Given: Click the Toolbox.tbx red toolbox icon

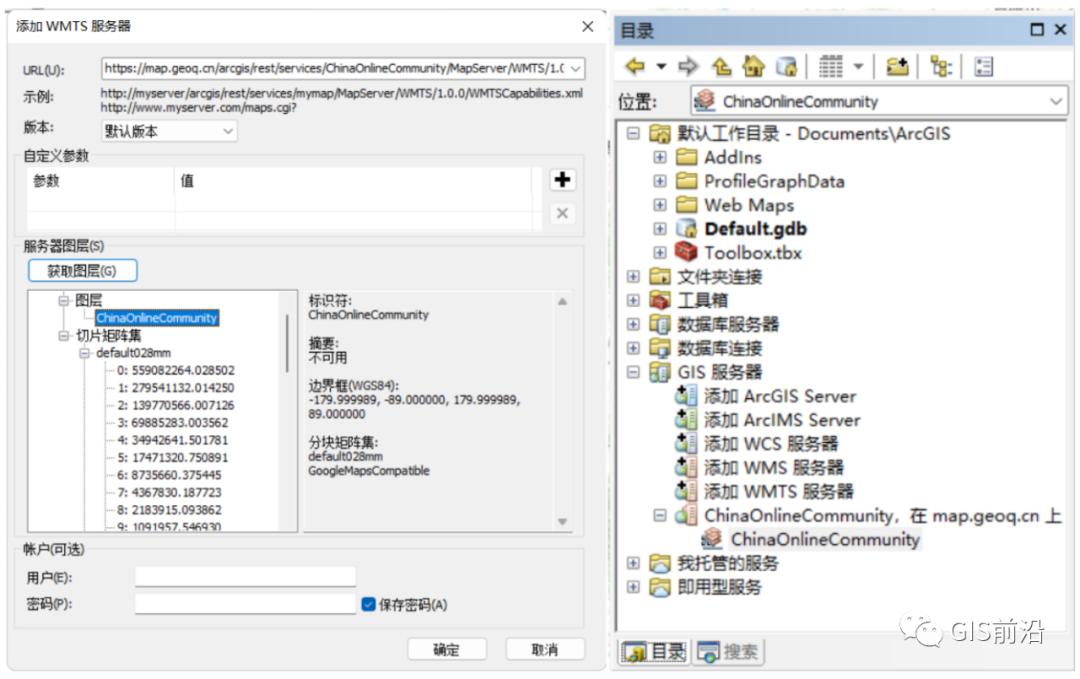Looking at the screenshot, I should point(687,252).
